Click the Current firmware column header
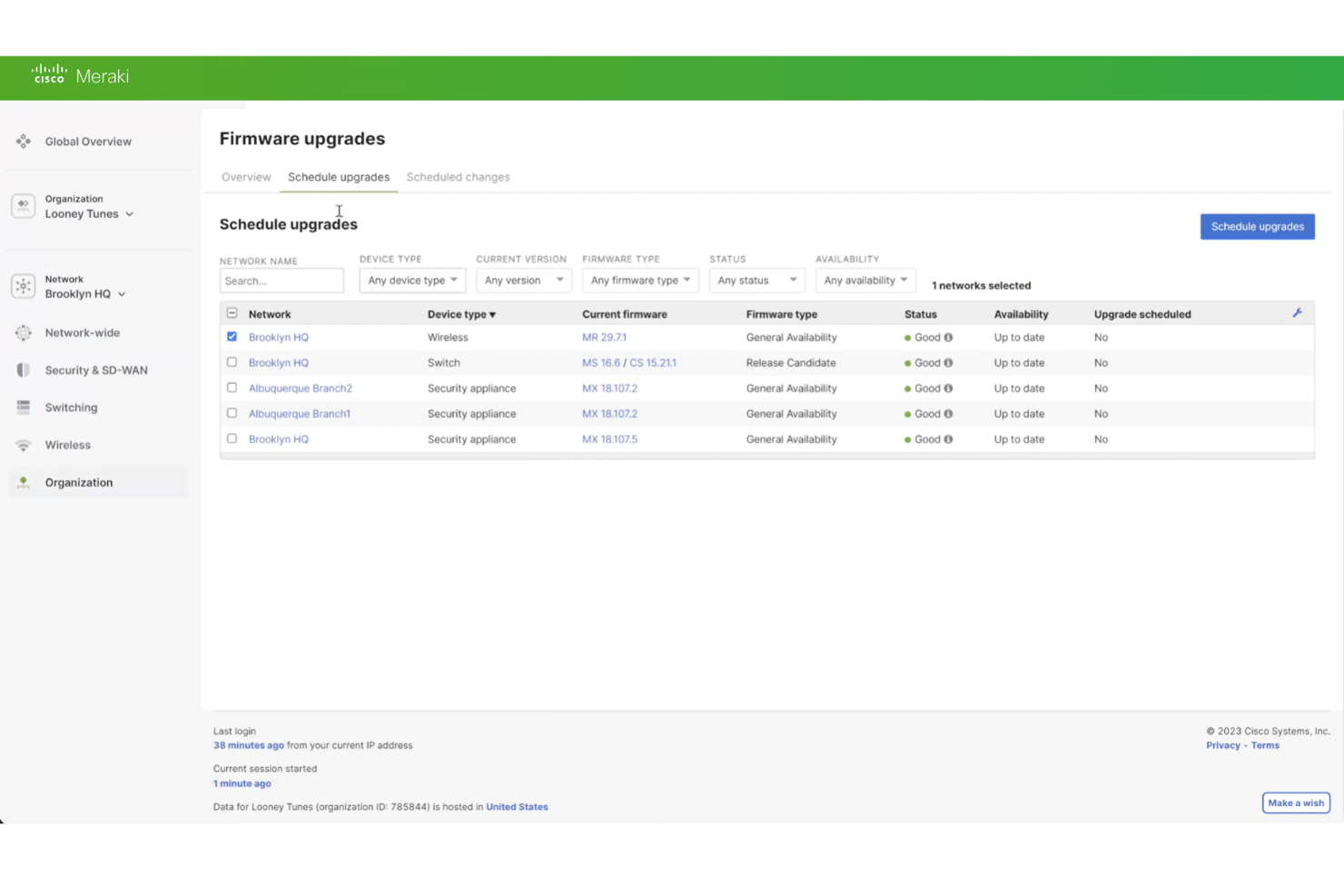 tap(625, 314)
